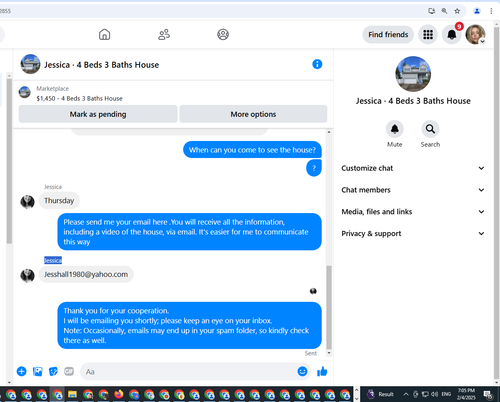Open the Chrome three-dot menu
Image resolution: width=500 pixels, height=402 pixels.
pyautogui.click(x=491, y=11)
